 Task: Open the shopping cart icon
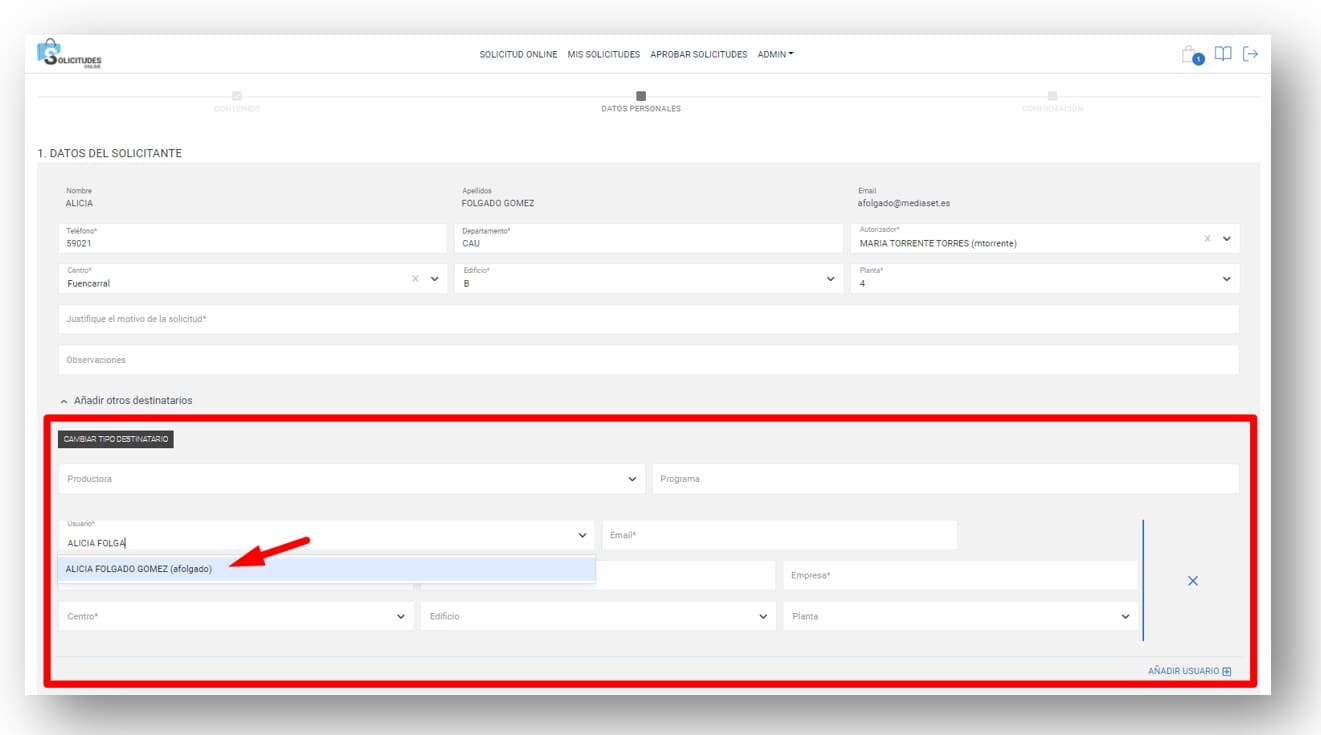click(x=1190, y=55)
